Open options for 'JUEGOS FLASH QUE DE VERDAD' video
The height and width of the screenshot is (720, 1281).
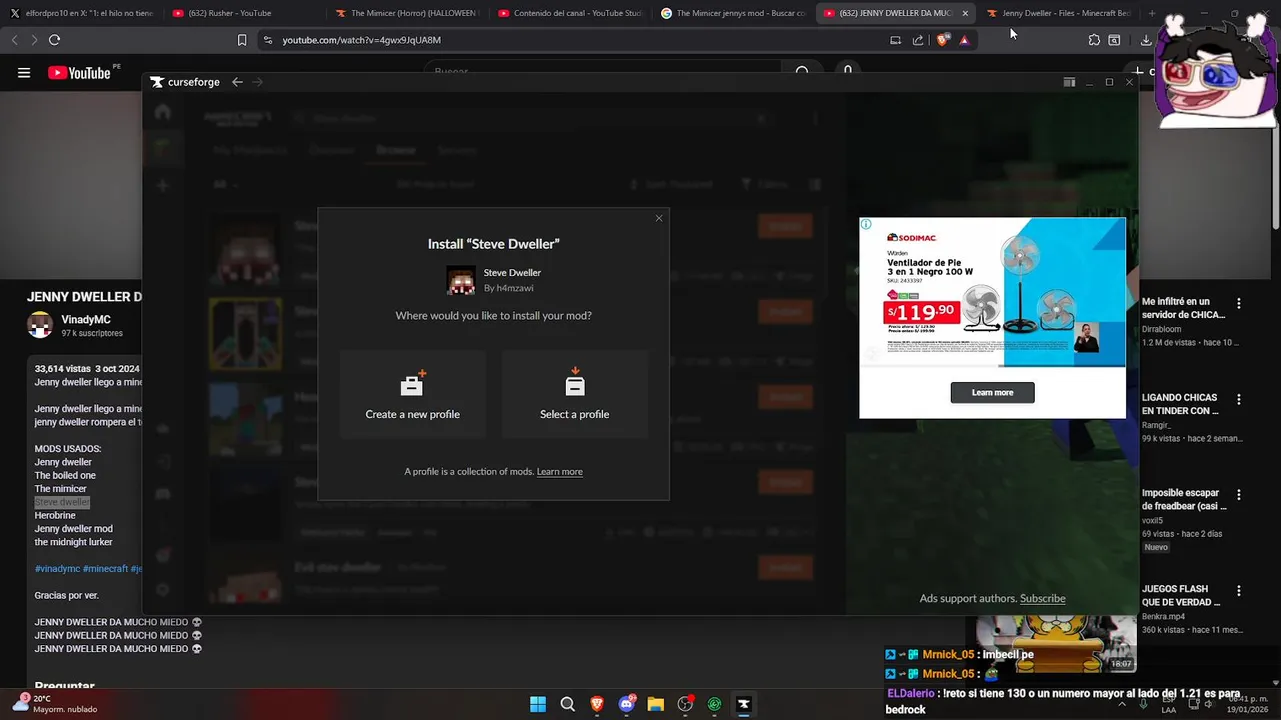pyautogui.click(x=1238, y=591)
